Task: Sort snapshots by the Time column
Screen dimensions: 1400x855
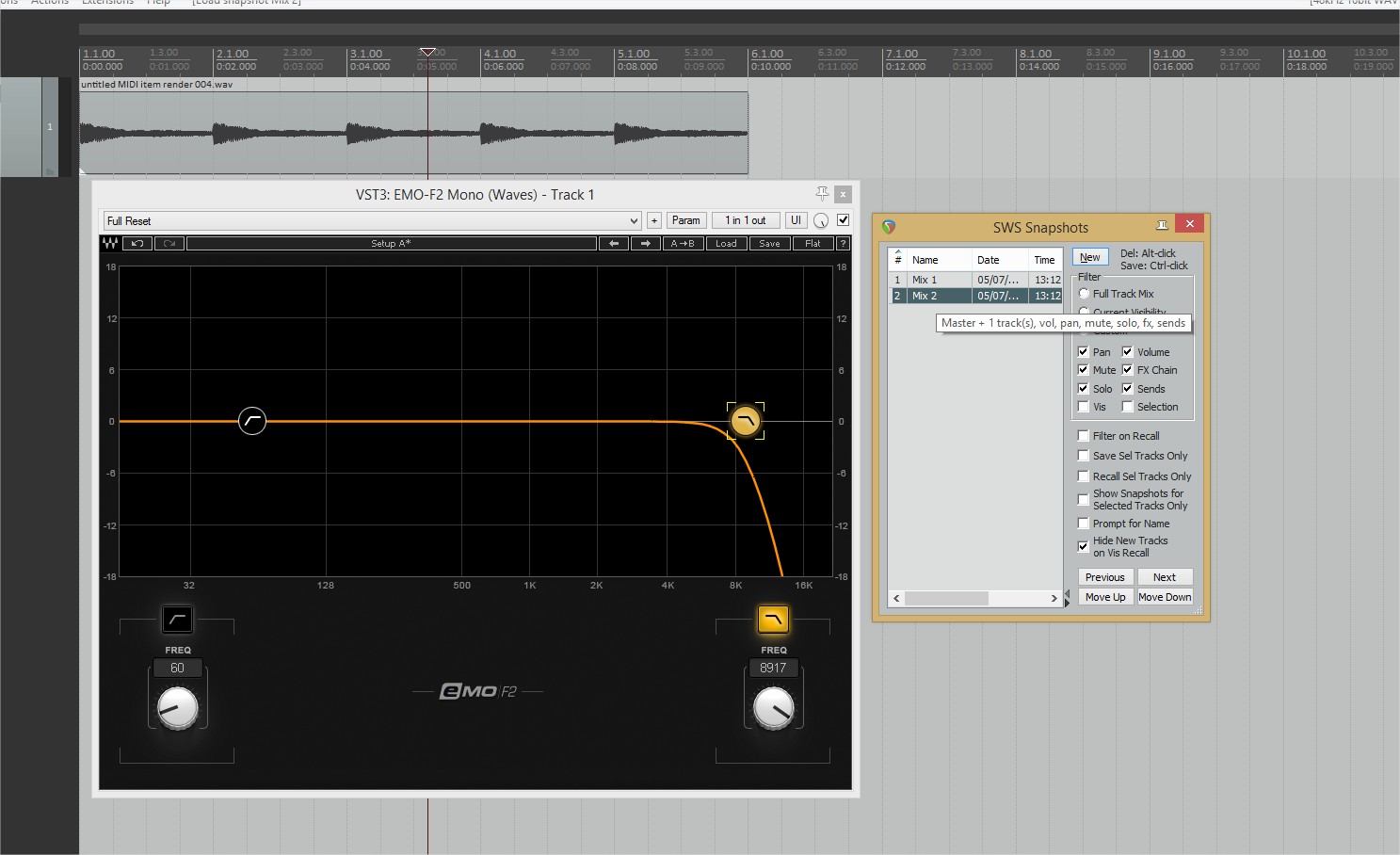Action: pos(1045,260)
